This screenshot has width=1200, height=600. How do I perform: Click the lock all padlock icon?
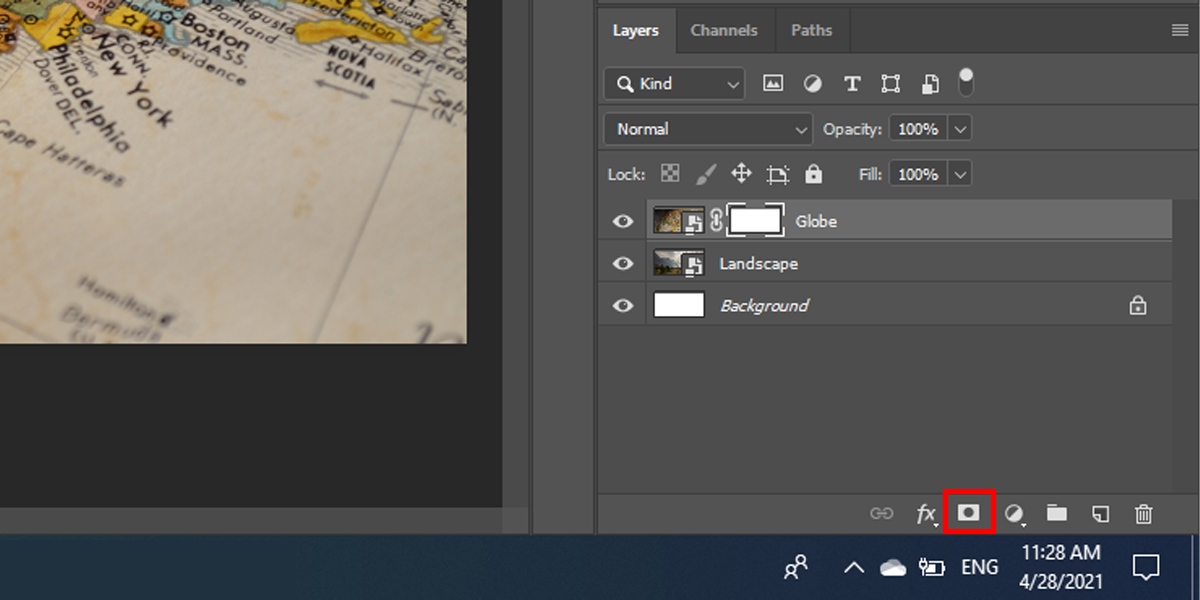(x=814, y=174)
